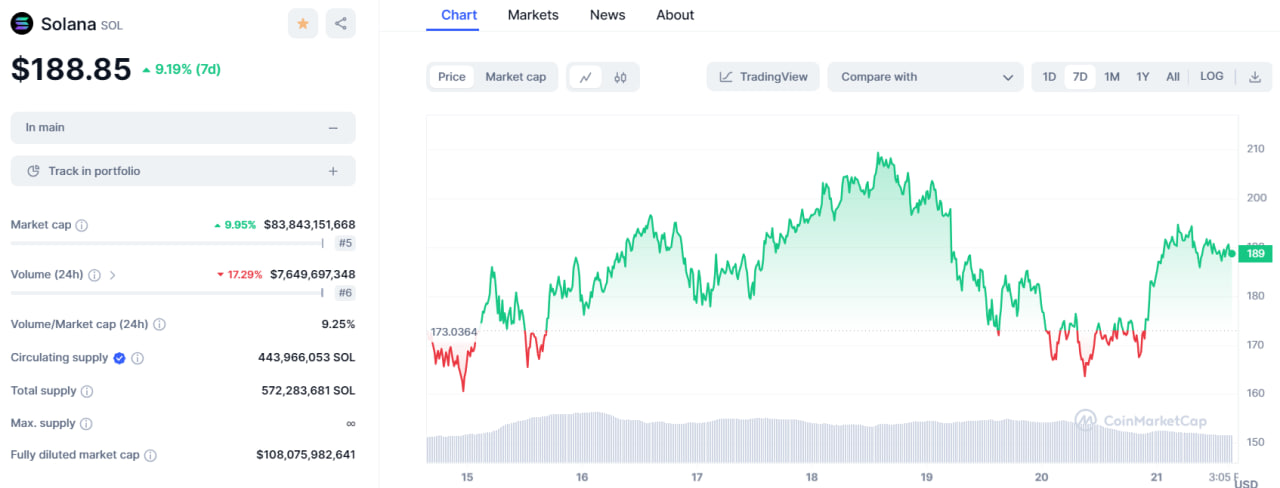Click total supply 572,283,681 SOL
This screenshot has height=488, width=1280.
point(308,391)
